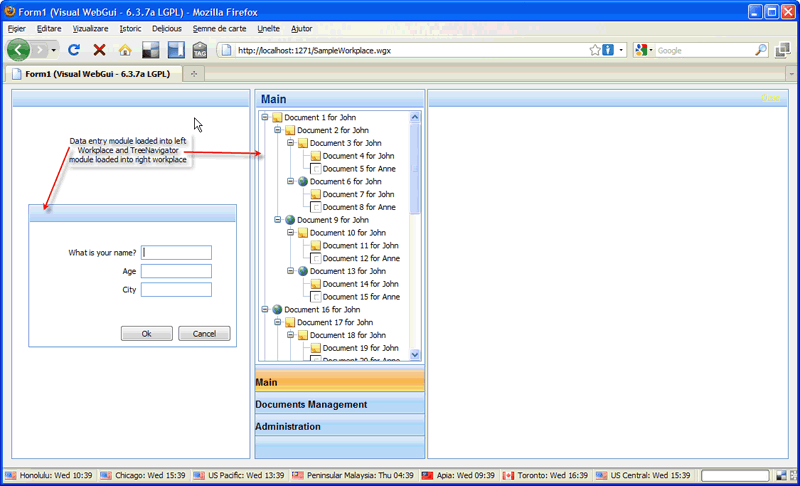800x486 pixels.
Task: Open the back/forward history dropdown arrow
Action: 53,50
